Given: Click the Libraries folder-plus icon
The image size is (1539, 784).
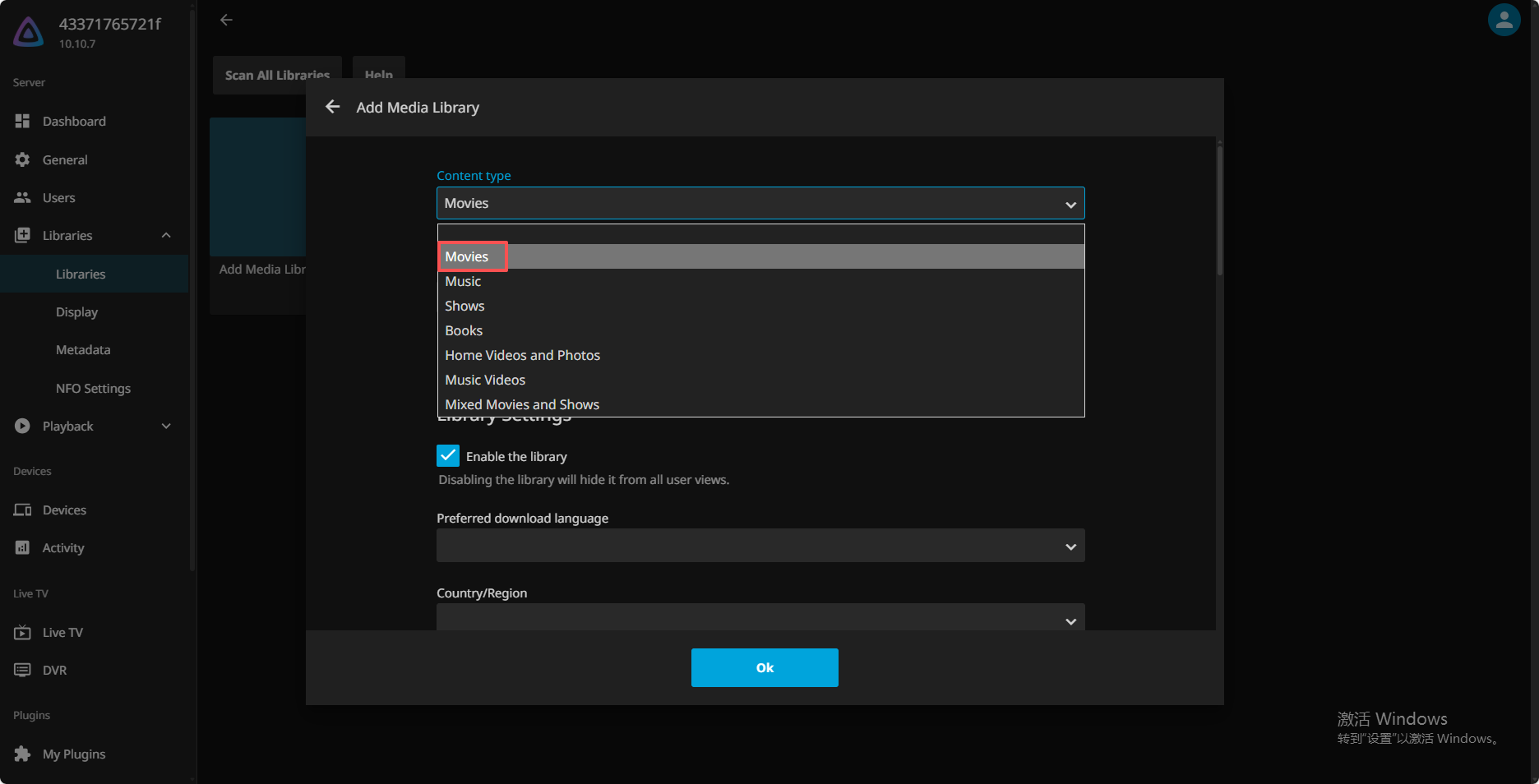Looking at the screenshot, I should tap(22, 235).
